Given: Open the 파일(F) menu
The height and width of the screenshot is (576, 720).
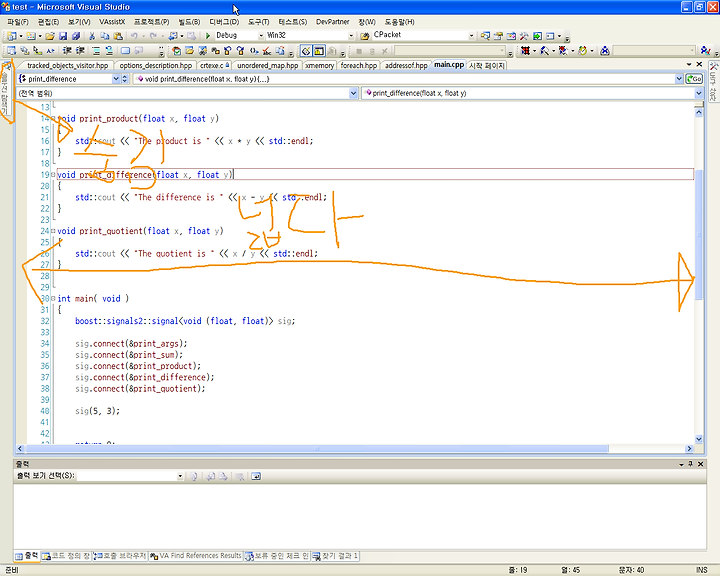Looking at the screenshot, I should (17, 22).
